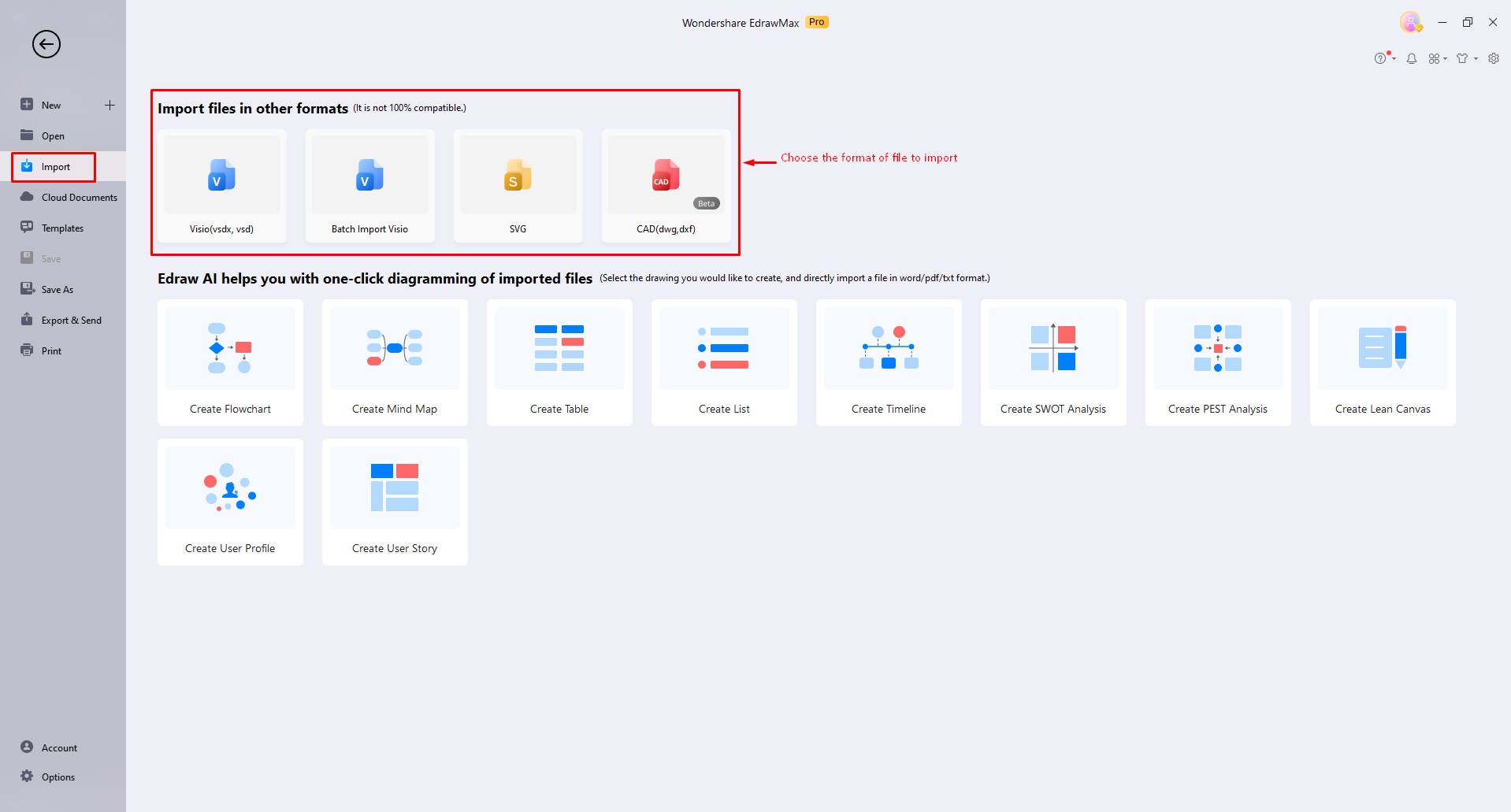Image resolution: width=1511 pixels, height=812 pixels.
Task: Expand the help question-mark dropdown
Action: tap(1384, 58)
